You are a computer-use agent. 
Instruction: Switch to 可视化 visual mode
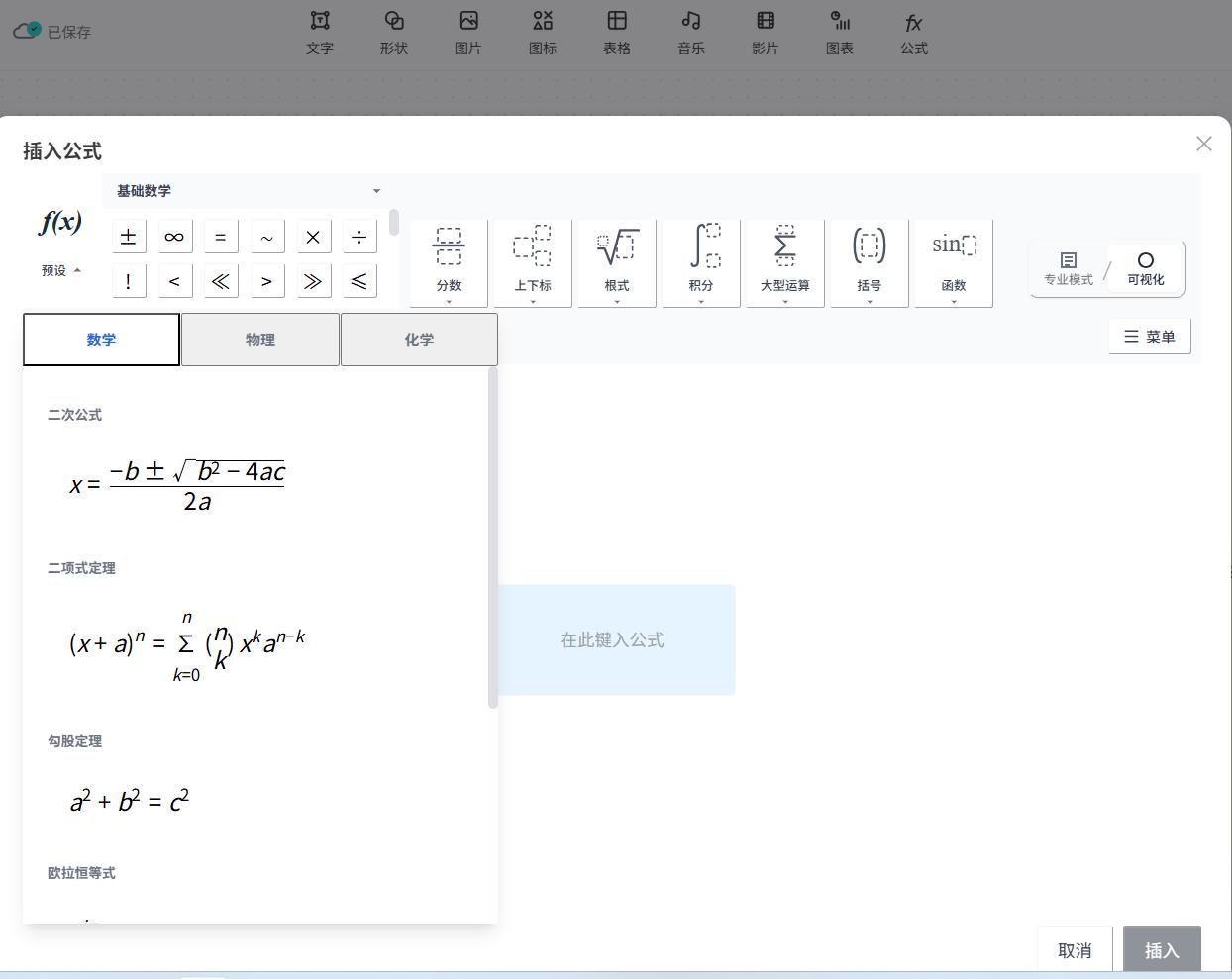(x=1145, y=268)
